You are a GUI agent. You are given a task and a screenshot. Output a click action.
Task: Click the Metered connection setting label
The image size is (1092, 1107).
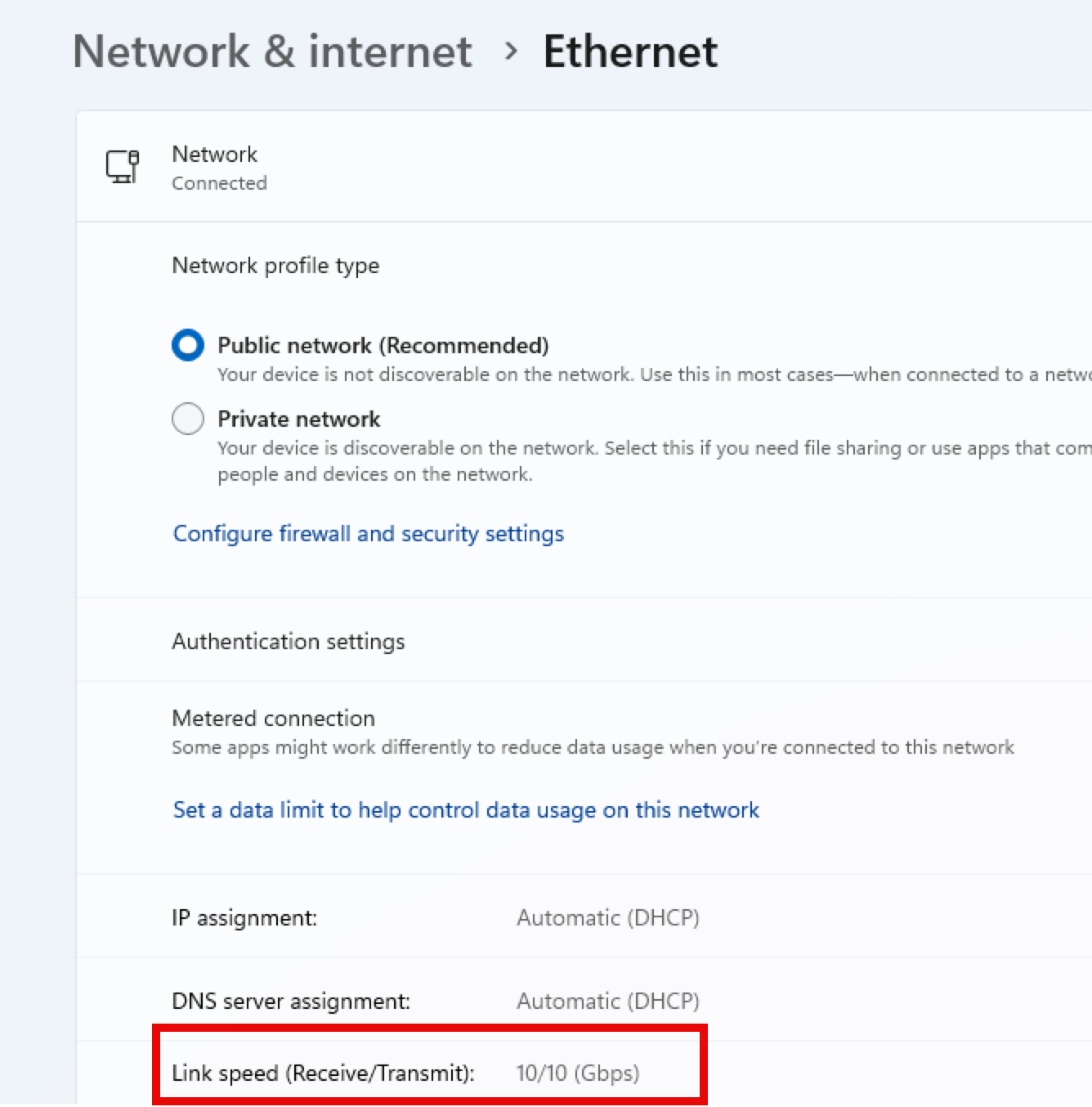point(273,719)
